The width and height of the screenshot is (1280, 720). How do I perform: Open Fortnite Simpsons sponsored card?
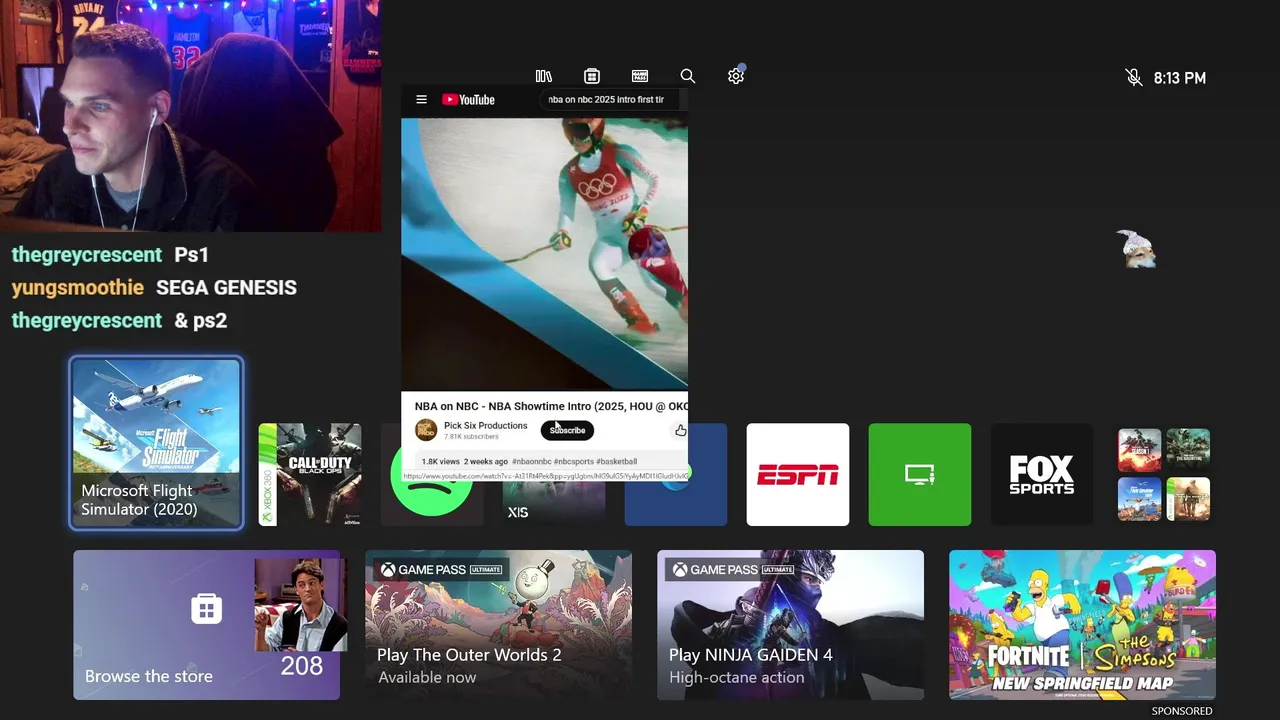click(x=1082, y=625)
